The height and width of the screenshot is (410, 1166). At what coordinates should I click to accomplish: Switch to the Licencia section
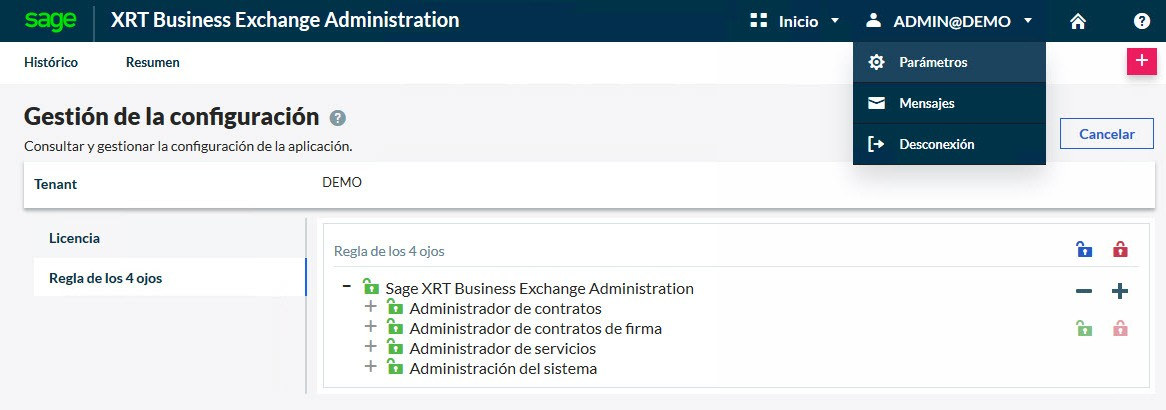tap(75, 238)
